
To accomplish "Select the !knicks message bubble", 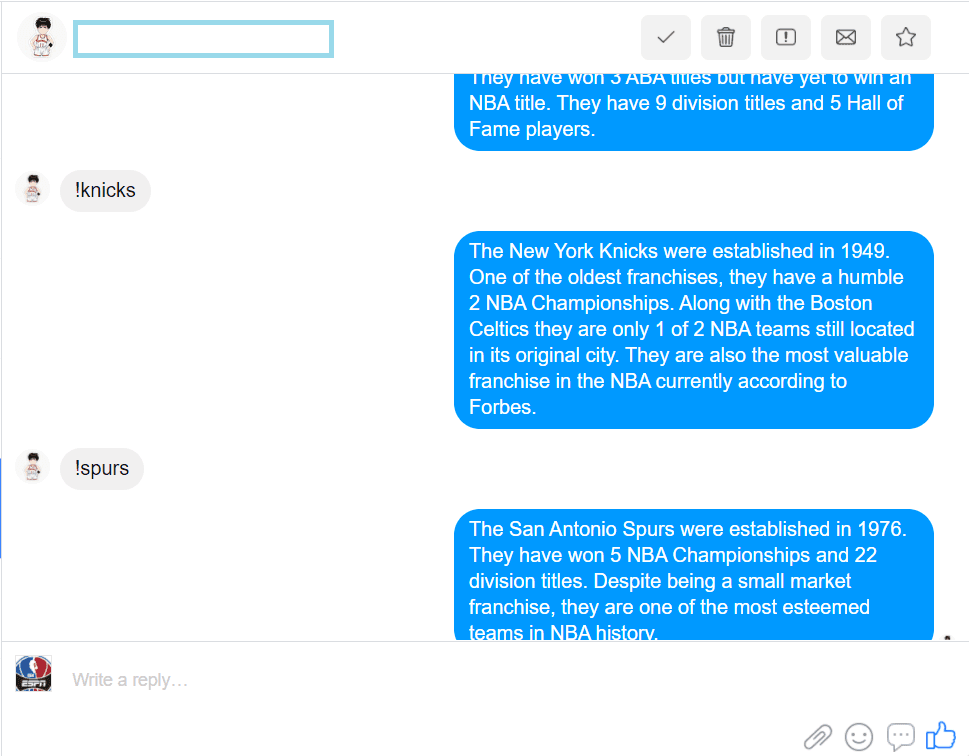I will coord(105,190).
